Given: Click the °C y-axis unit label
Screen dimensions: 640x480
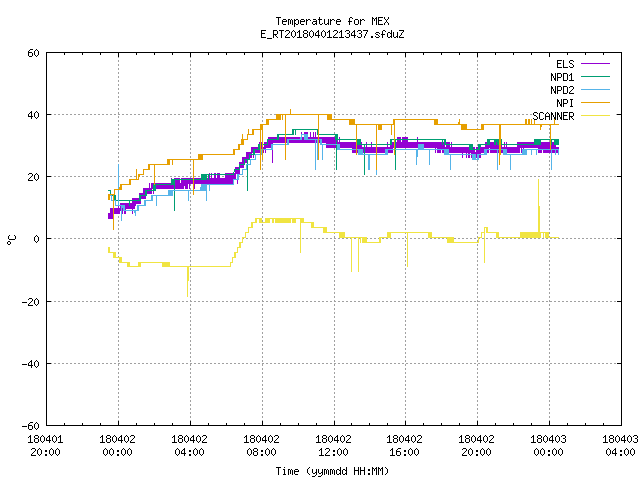Looking at the screenshot, I should click(x=11, y=240).
